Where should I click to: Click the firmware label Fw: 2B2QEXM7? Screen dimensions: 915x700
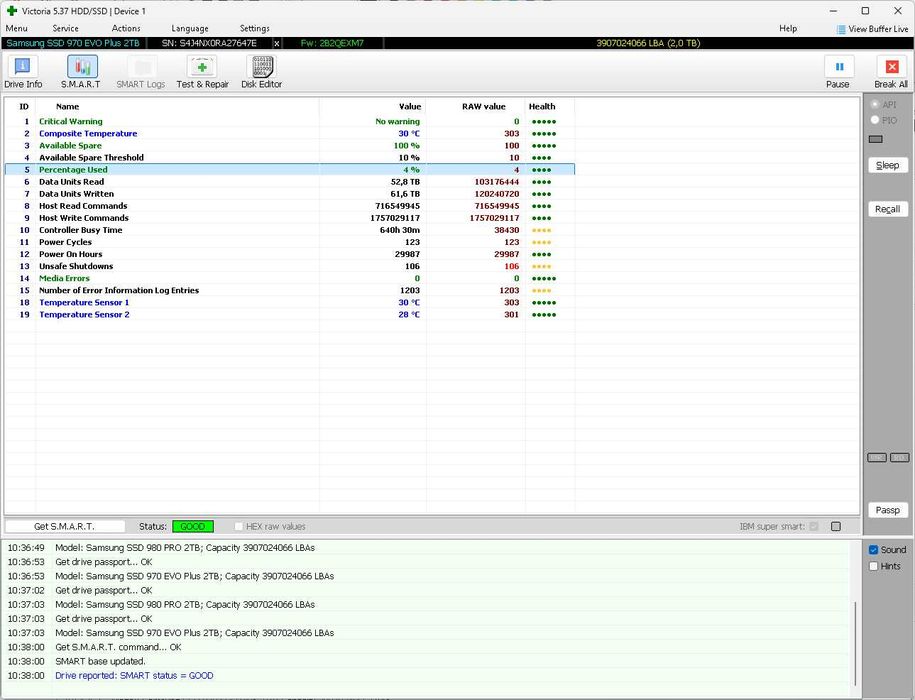[x=332, y=43]
